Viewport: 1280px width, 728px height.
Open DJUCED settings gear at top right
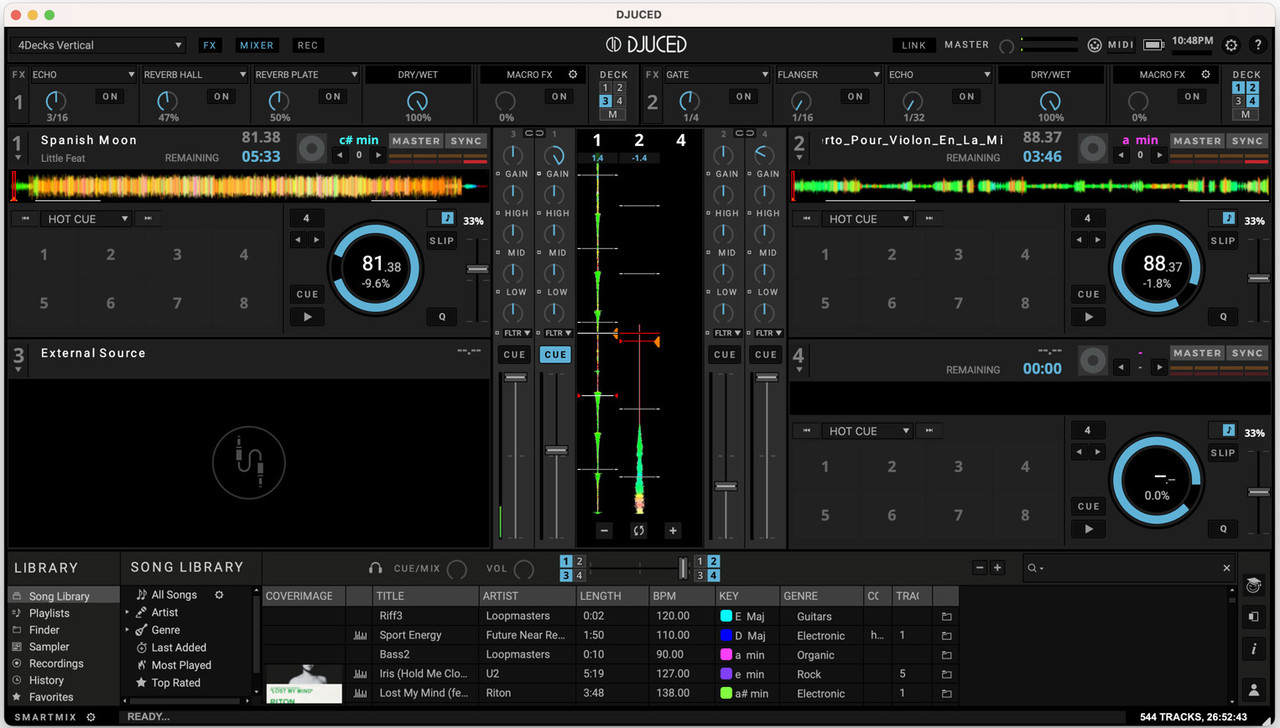tap(1231, 45)
